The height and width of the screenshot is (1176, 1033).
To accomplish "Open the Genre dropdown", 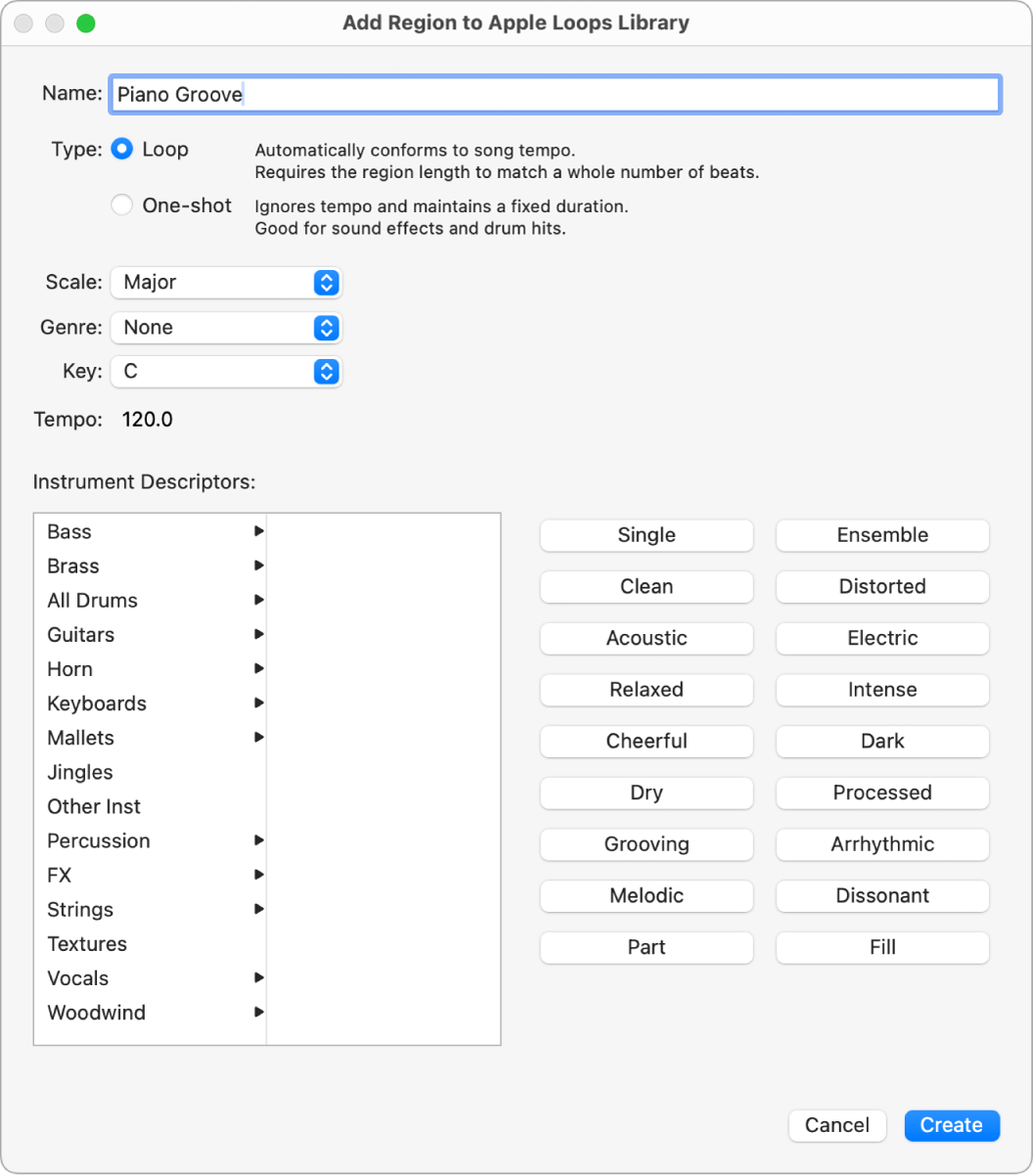I will click(226, 328).
